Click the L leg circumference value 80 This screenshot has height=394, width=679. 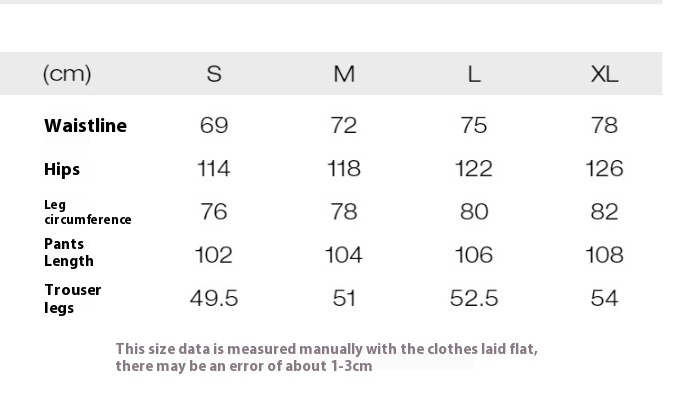click(x=474, y=212)
